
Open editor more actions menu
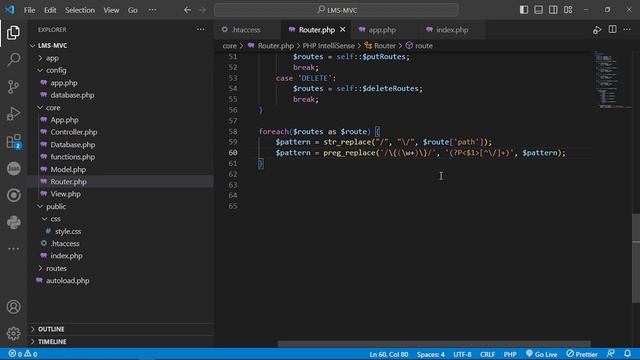coord(627,29)
